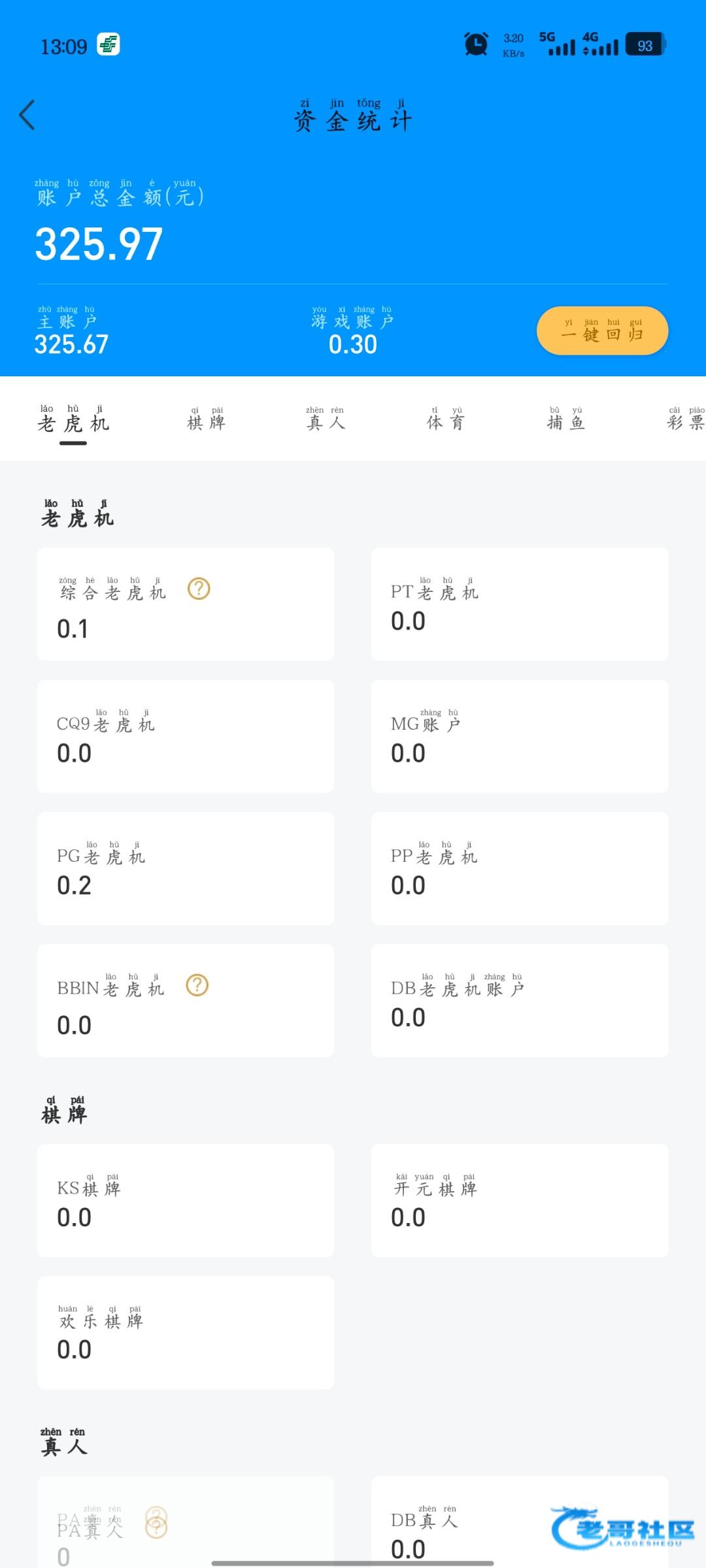Open the 欢乐棋牌 card

[186, 1332]
